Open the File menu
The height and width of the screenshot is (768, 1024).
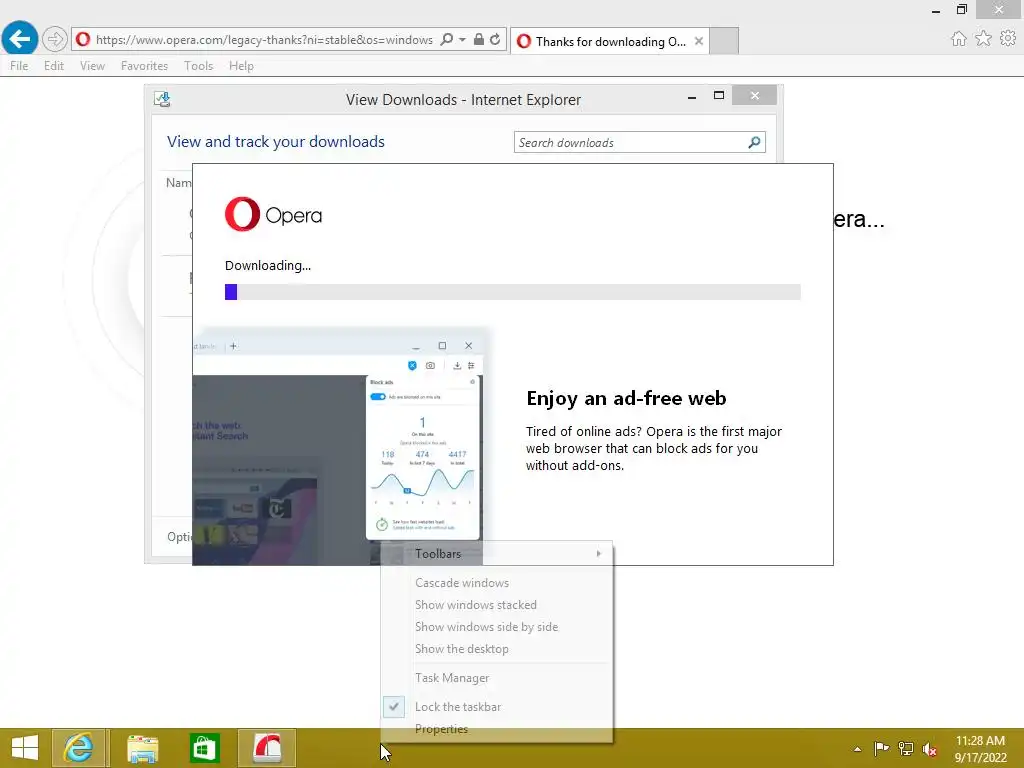pyautogui.click(x=19, y=66)
